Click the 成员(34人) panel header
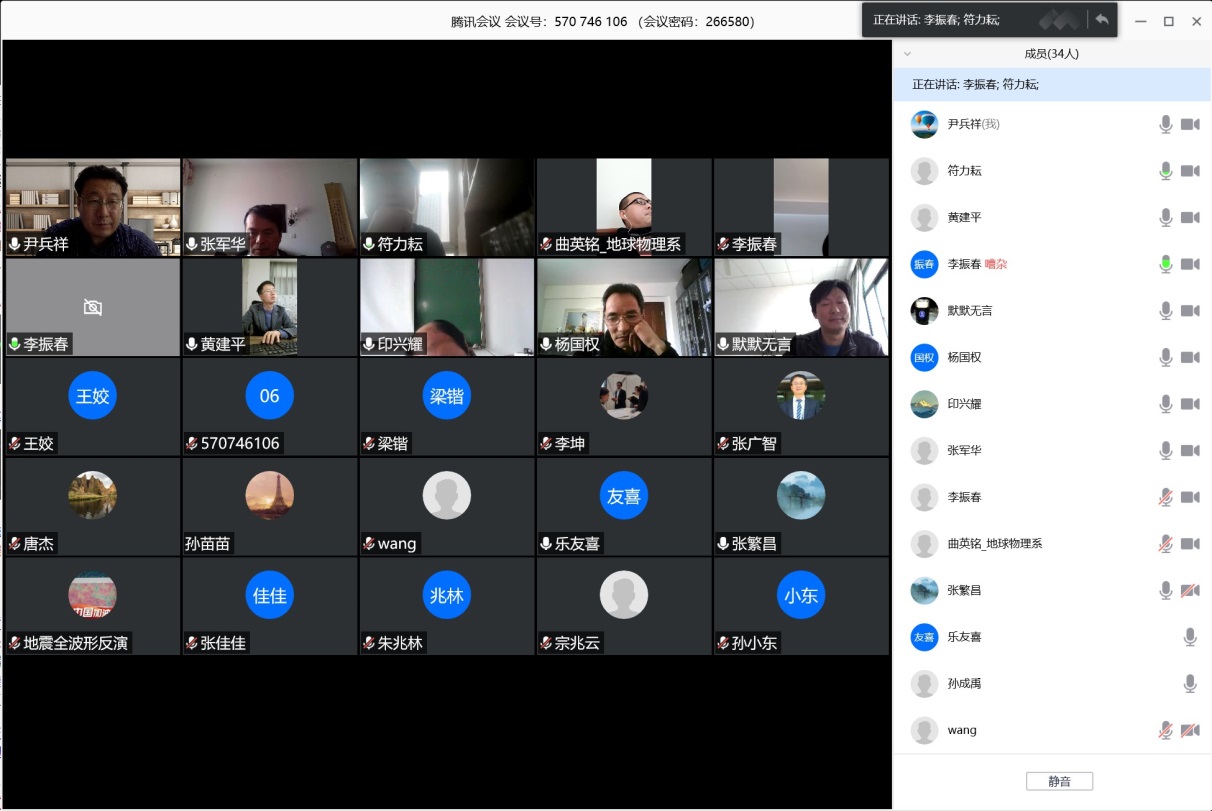 click(x=1051, y=54)
